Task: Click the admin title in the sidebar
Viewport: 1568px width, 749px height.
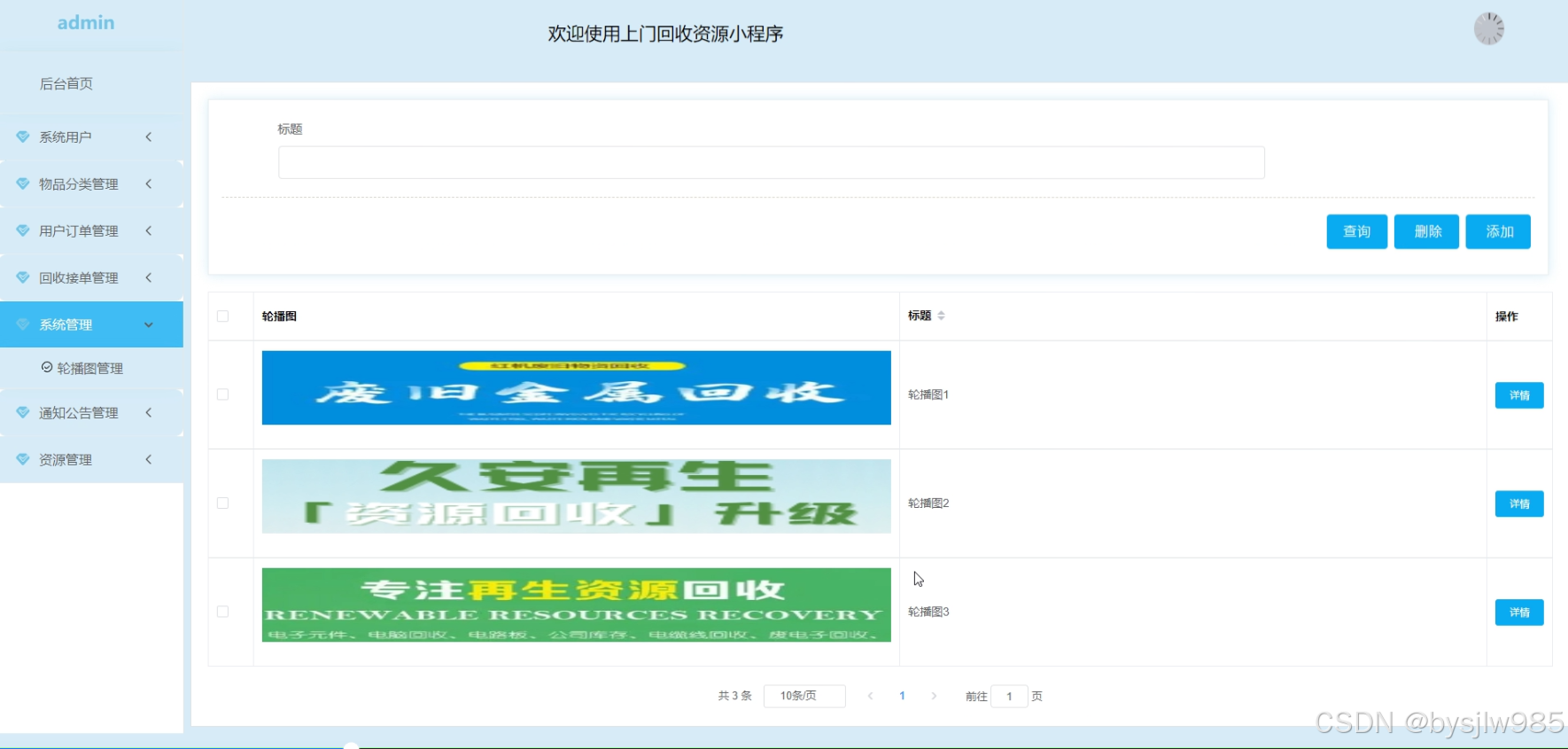Action: tap(86, 23)
